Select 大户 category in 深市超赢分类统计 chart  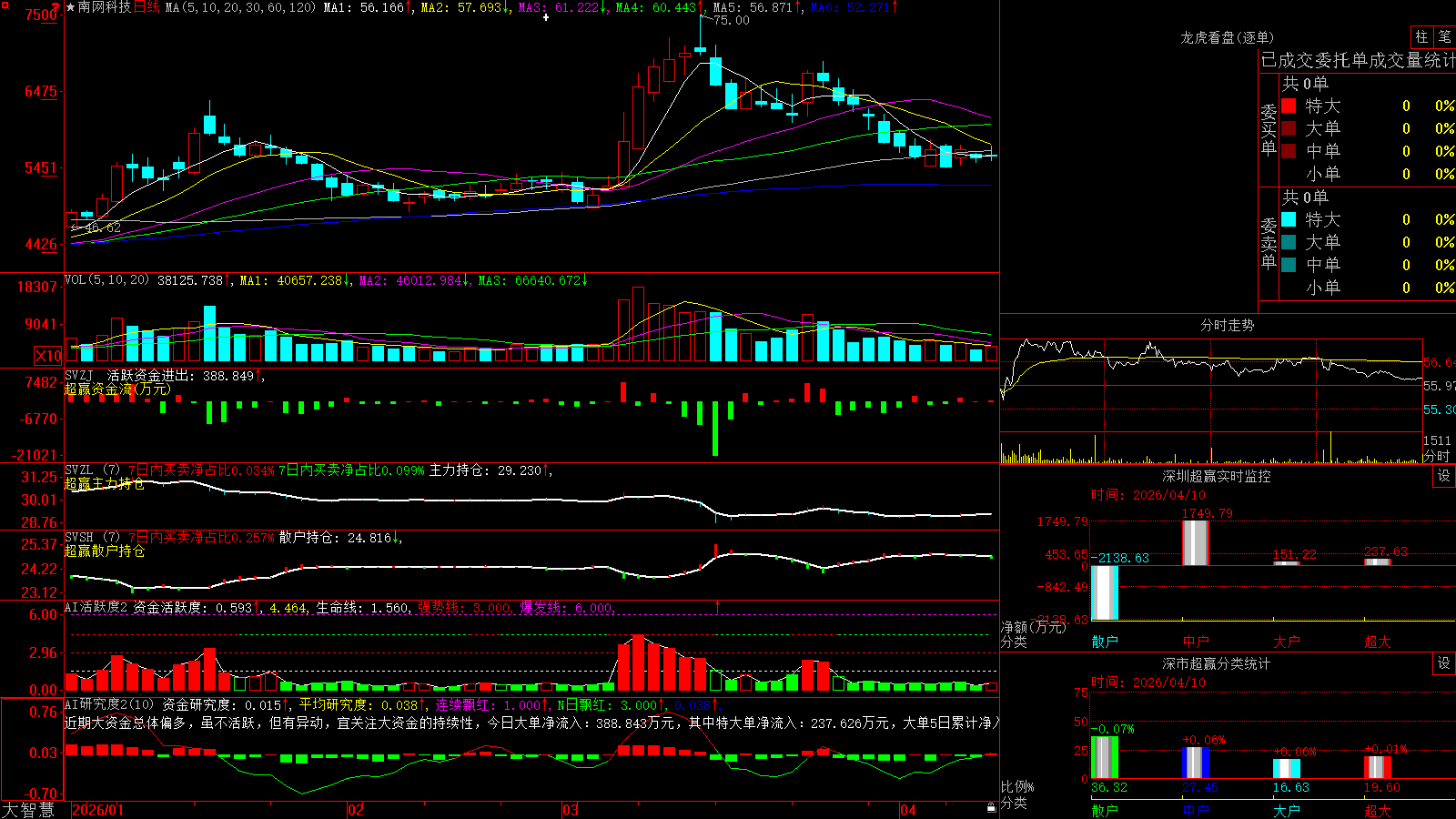[x=1287, y=810]
